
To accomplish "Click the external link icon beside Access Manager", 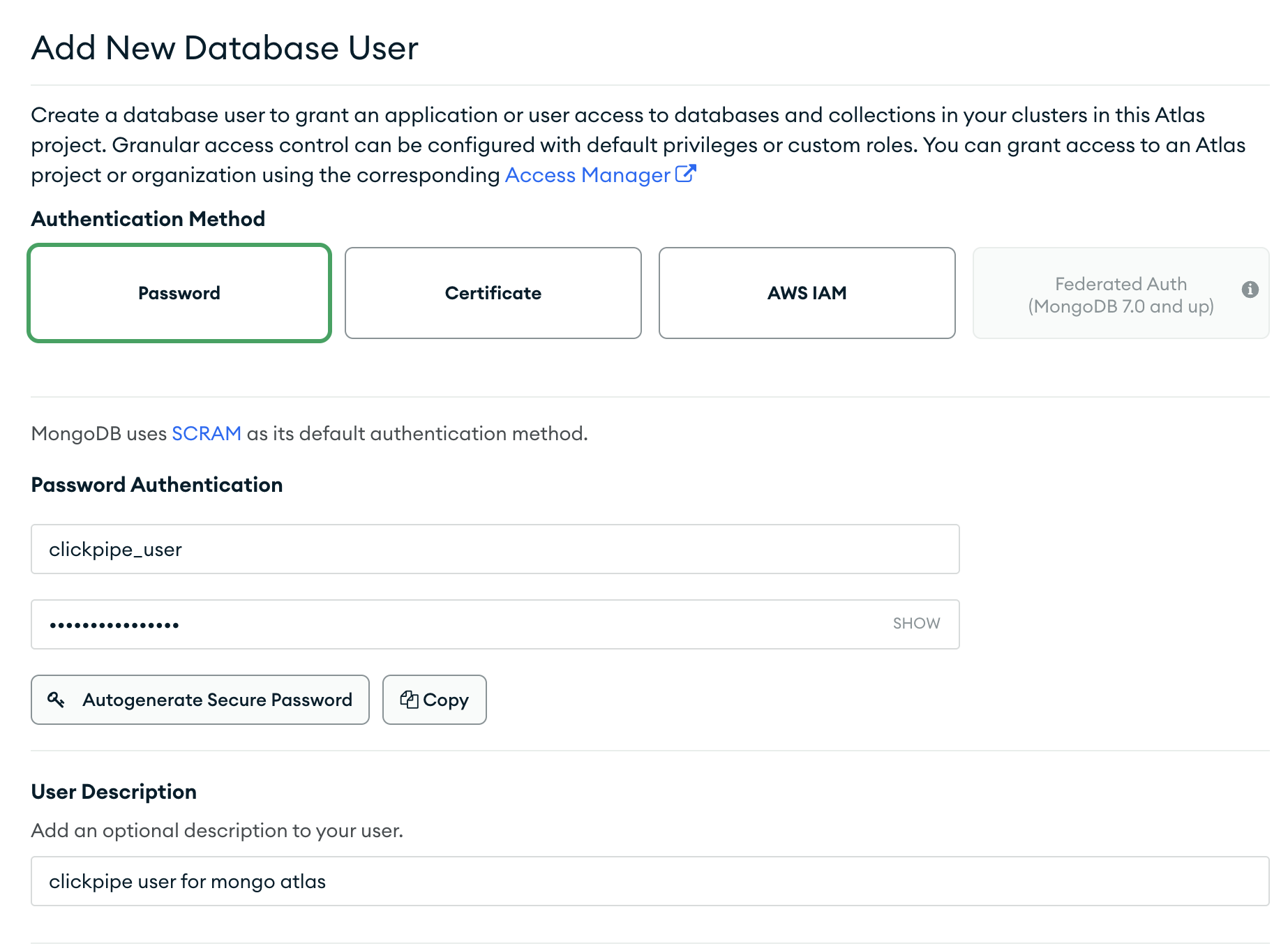I will (x=687, y=173).
